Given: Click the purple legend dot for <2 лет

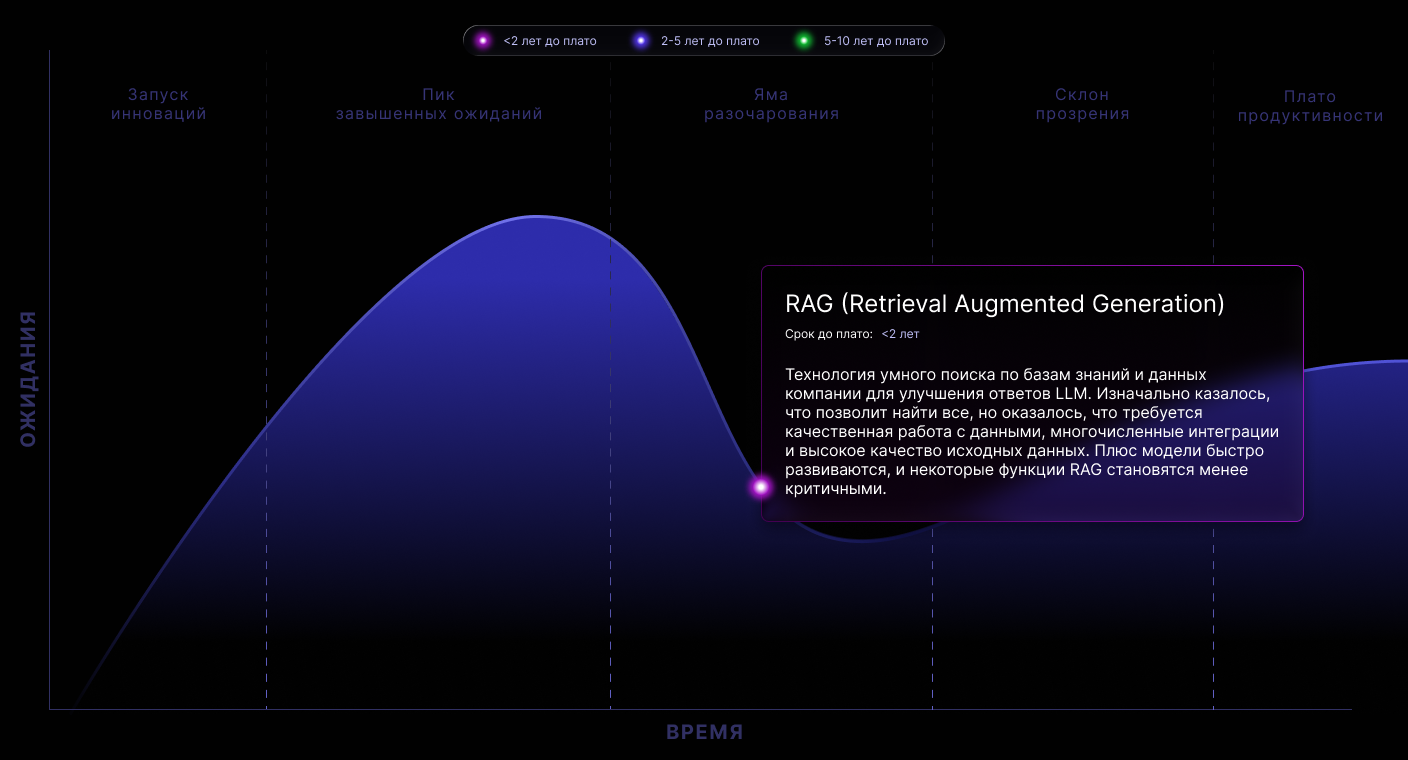Looking at the screenshot, I should coord(483,41).
